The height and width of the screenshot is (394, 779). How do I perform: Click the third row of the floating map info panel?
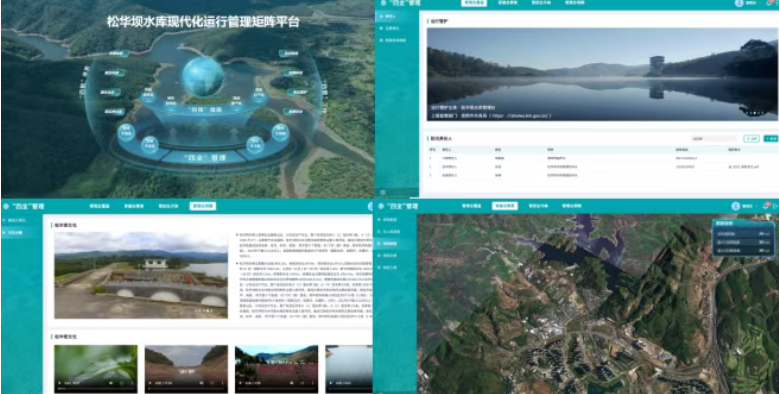click(743, 251)
